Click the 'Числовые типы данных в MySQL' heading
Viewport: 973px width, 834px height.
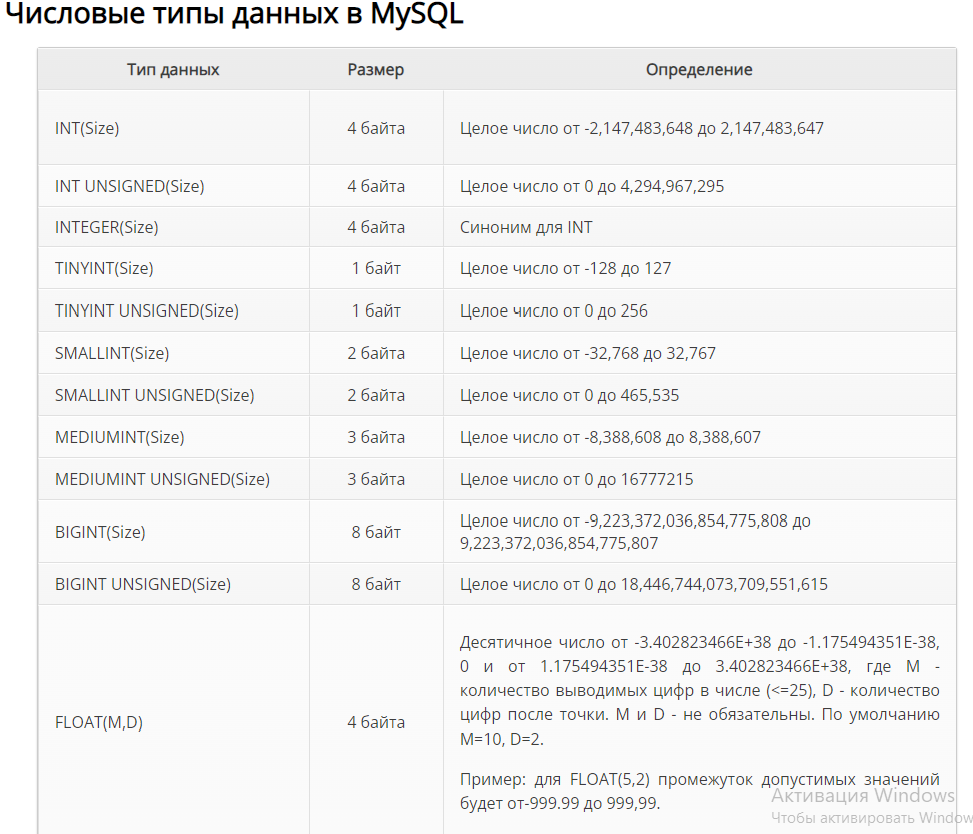pos(235,14)
